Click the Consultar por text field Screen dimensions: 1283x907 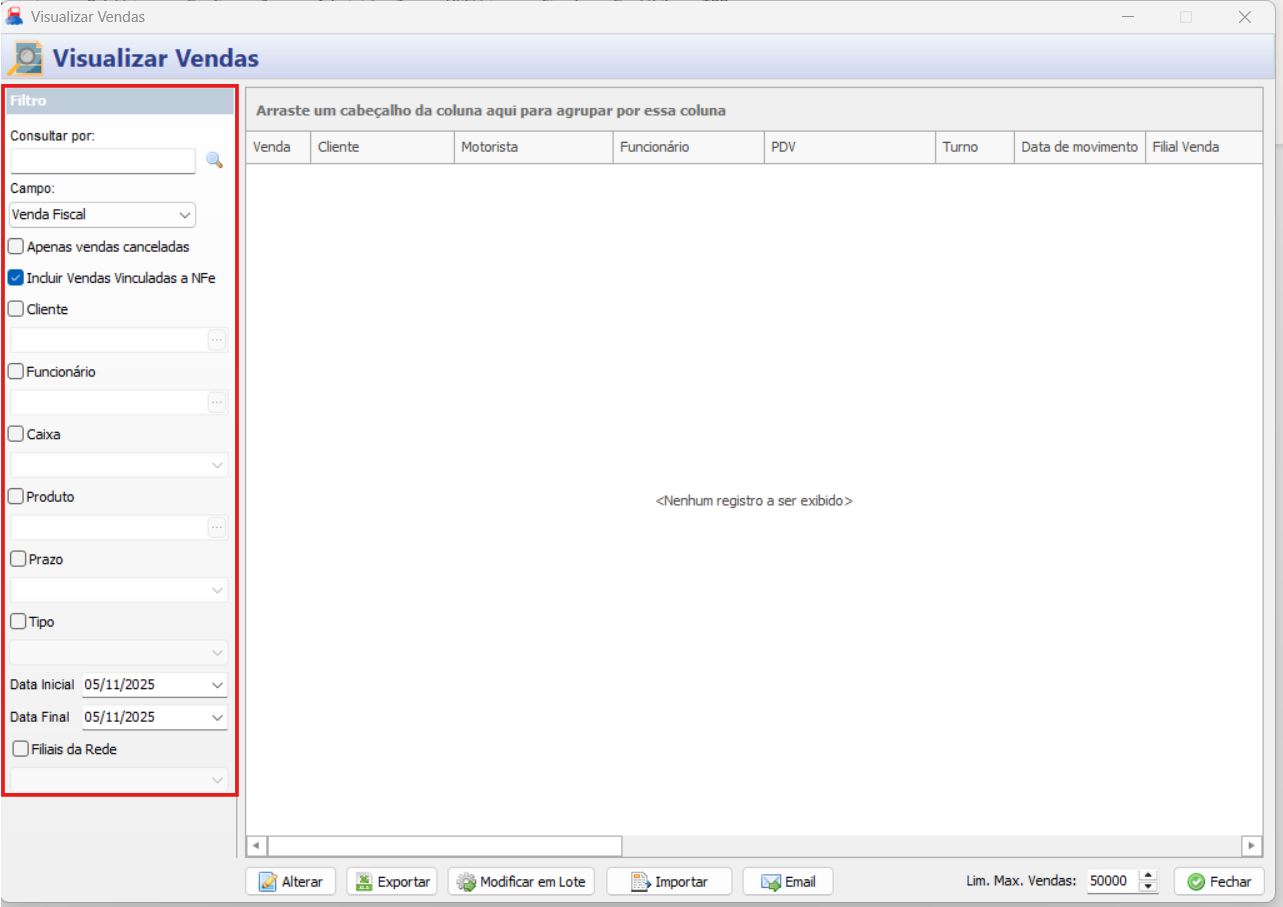click(103, 161)
